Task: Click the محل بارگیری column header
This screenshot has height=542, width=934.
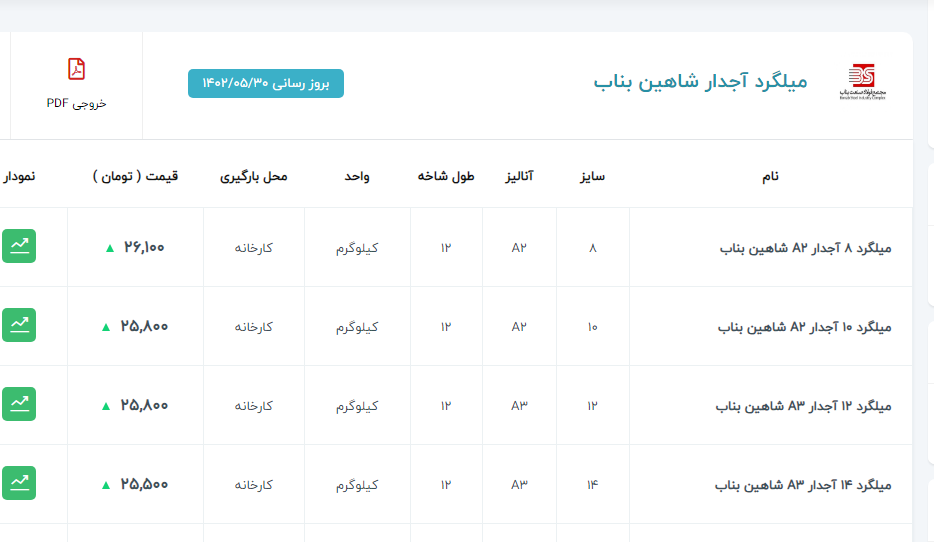Action: pyautogui.click(x=253, y=176)
